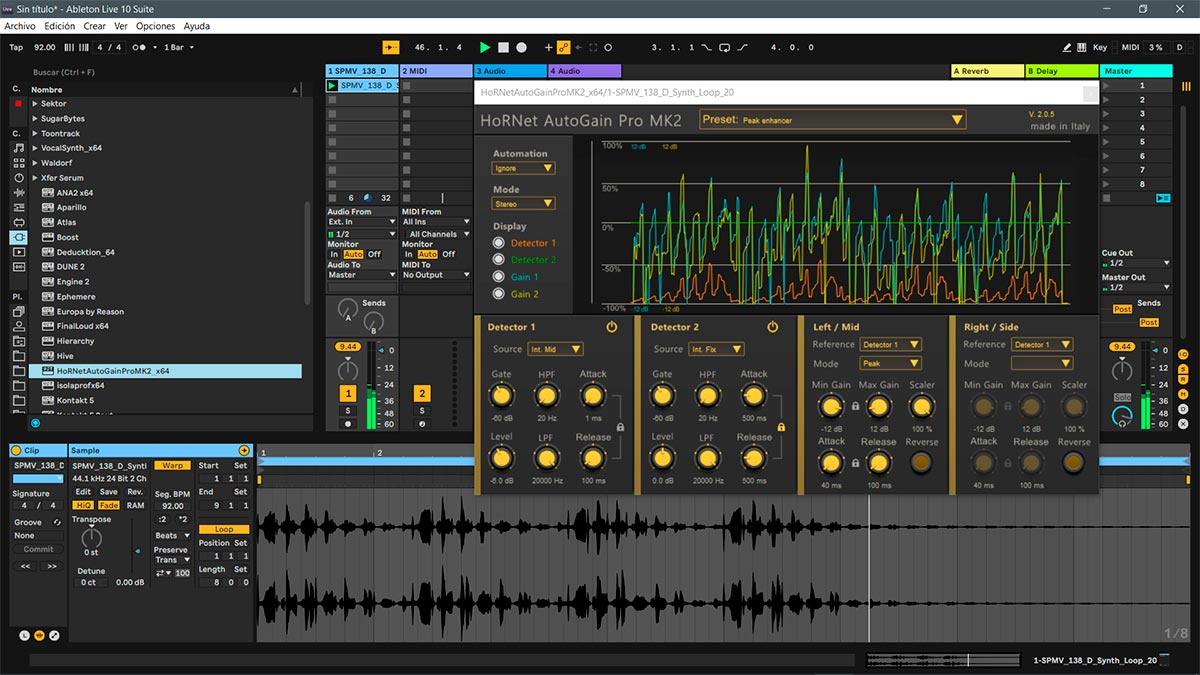Viewport: 1200px width, 675px height.
Task: Open the Archivo menu
Action: click(20, 26)
